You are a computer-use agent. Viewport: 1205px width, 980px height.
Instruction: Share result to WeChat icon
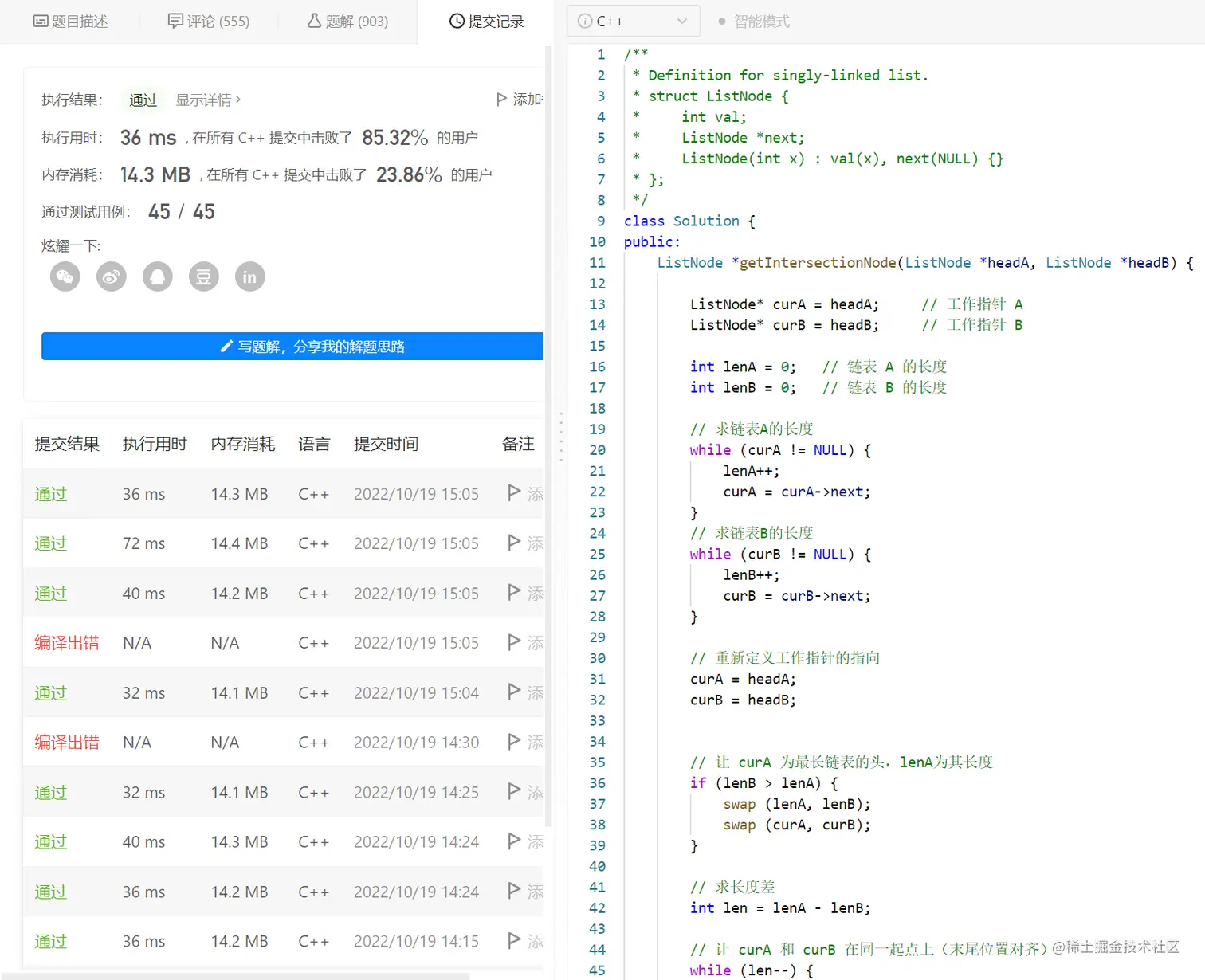(x=65, y=276)
